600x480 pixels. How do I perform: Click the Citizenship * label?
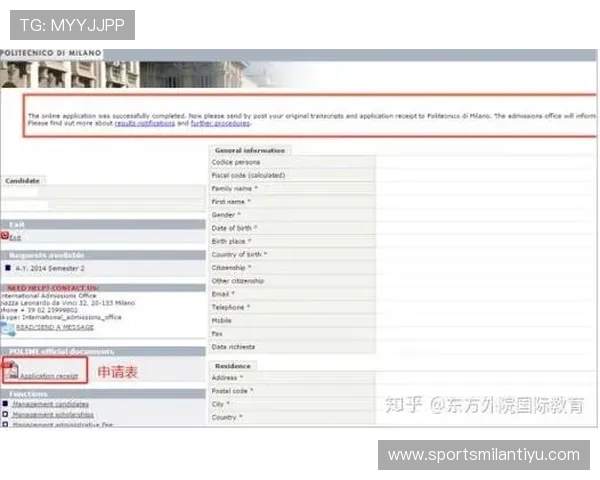coord(231,268)
